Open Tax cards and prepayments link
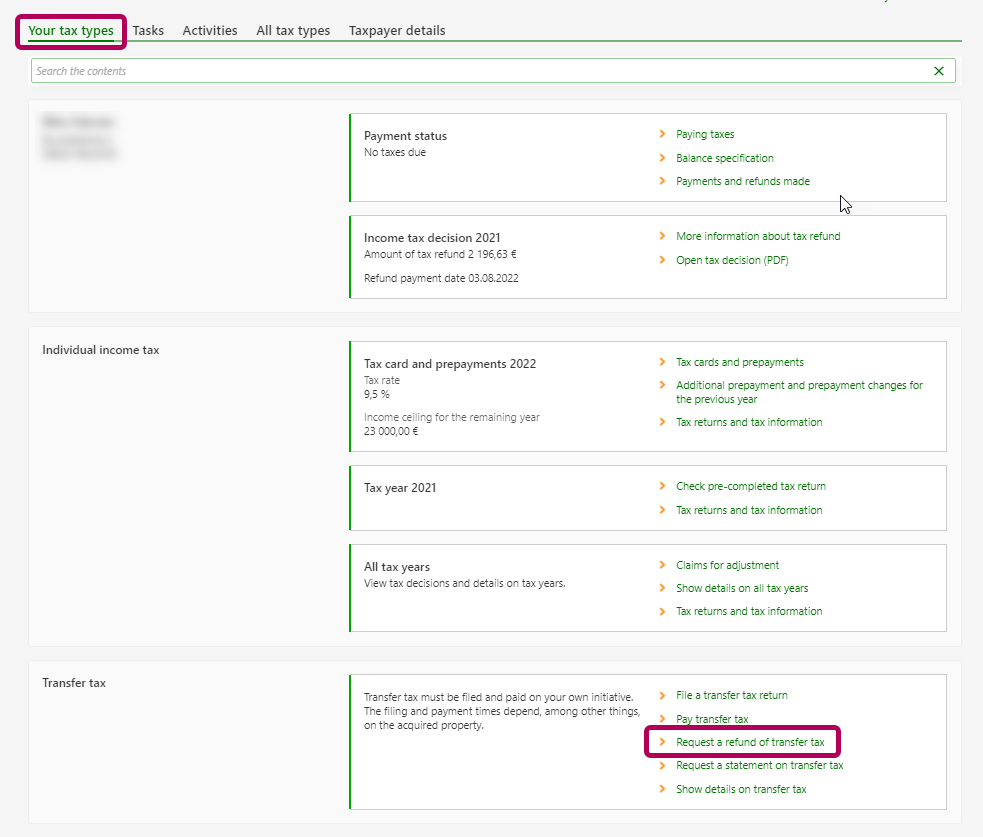Image resolution: width=983 pixels, height=837 pixels. 740,363
